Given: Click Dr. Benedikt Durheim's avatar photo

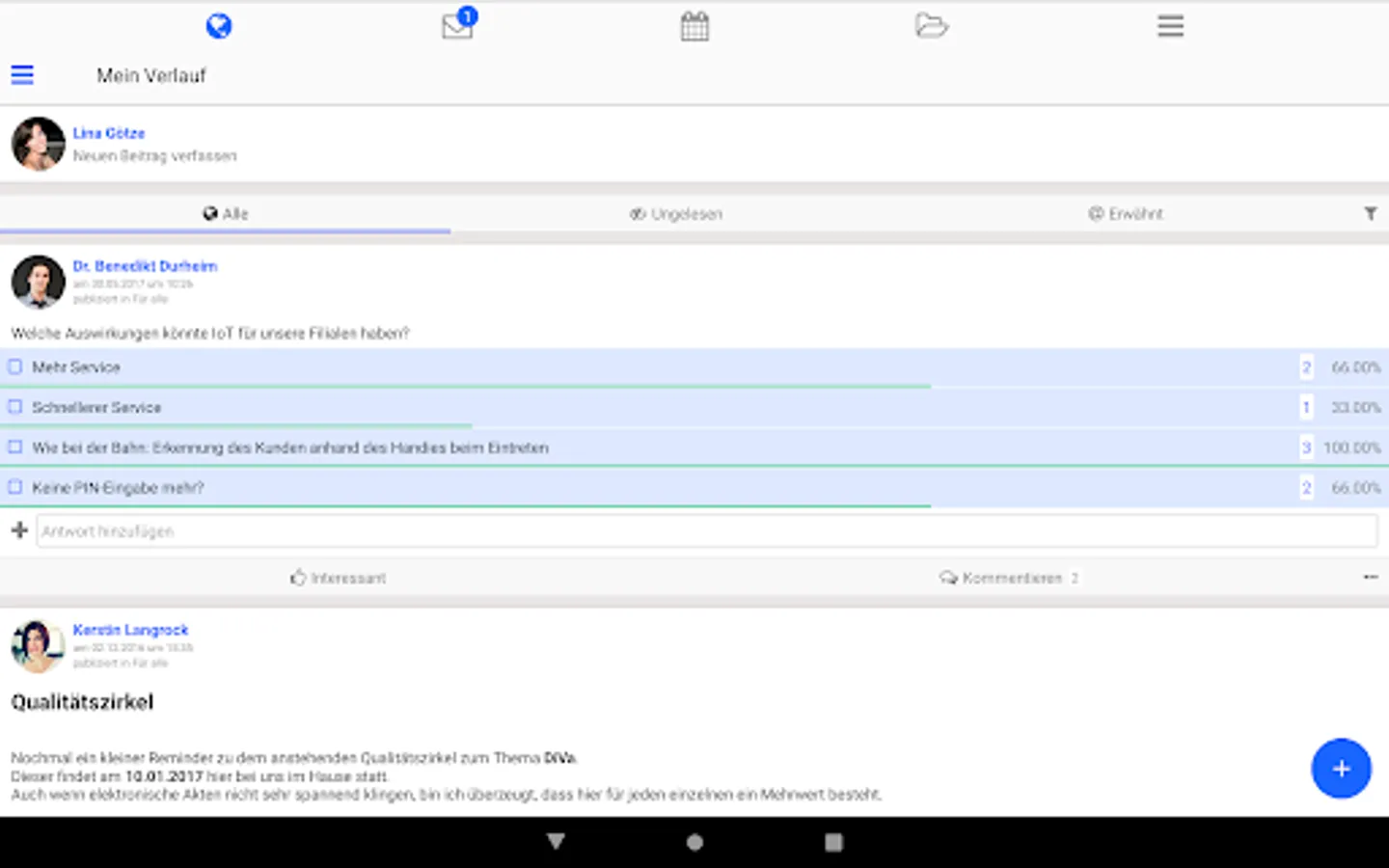Looking at the screenshot, I should pos(38,282).
